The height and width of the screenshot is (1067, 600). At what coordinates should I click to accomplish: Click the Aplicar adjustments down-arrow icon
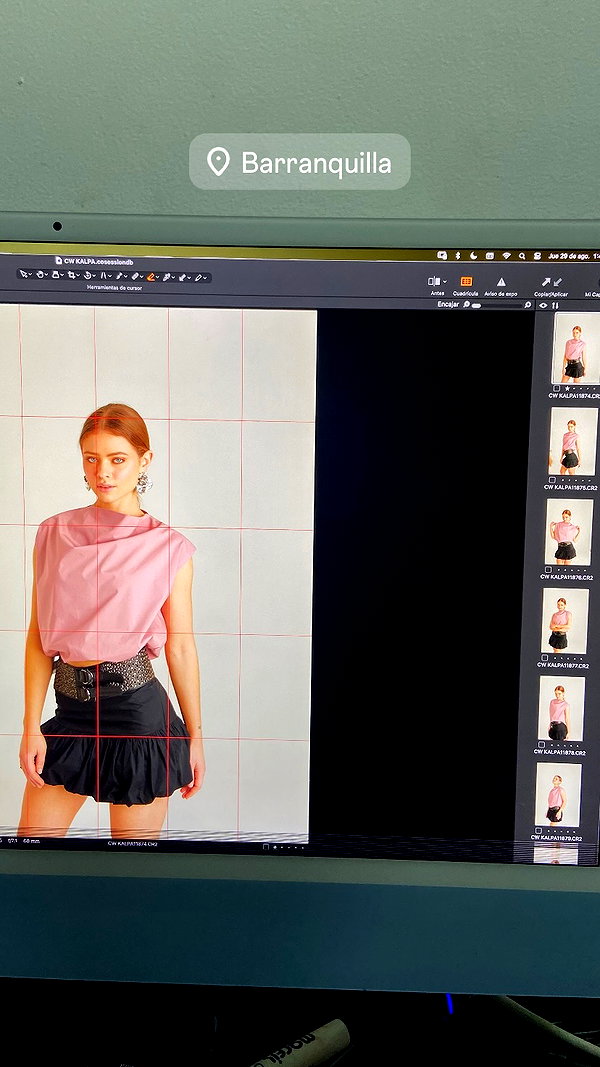pyautogui.click(x=558, y=282)
